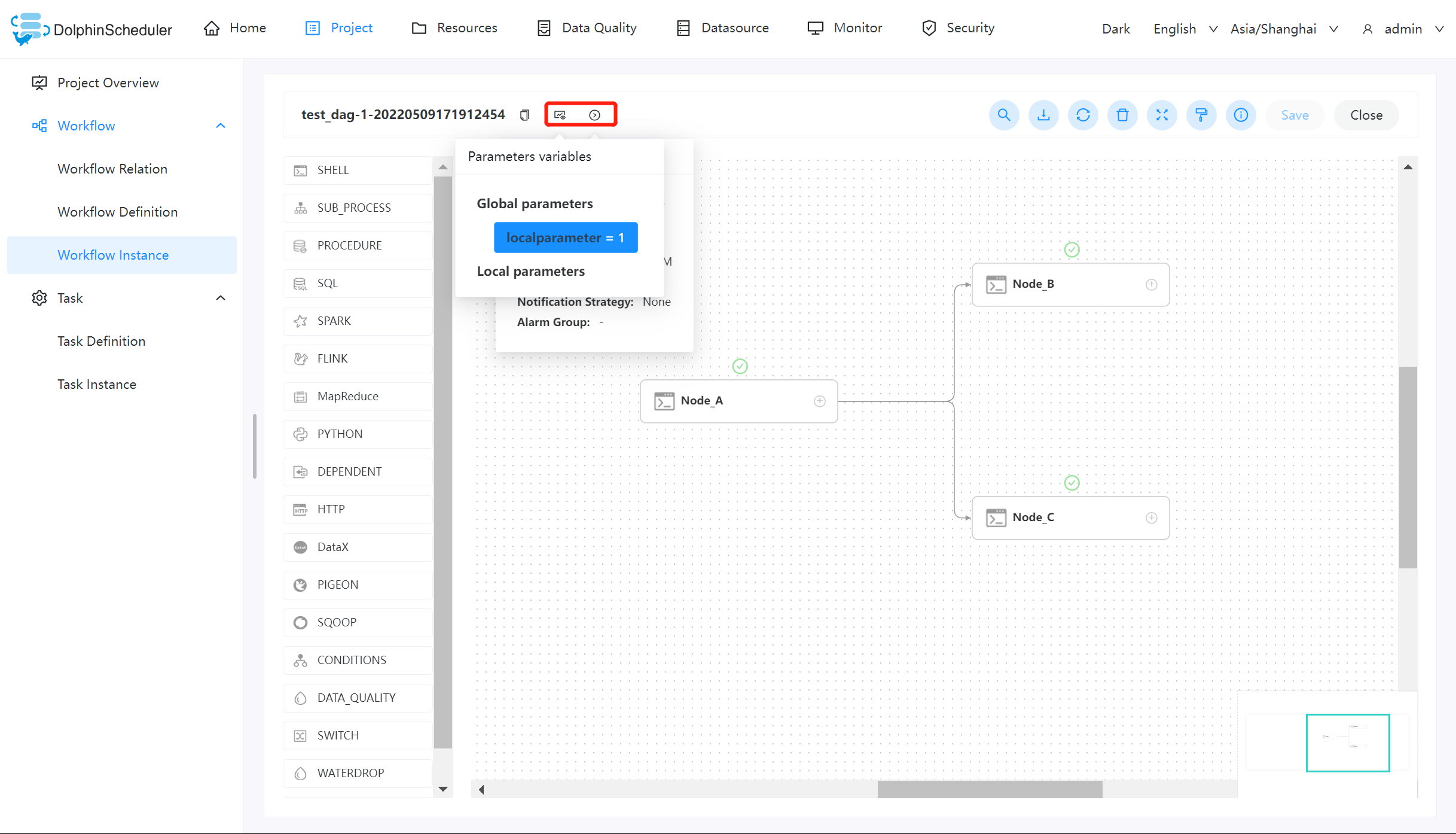This screenshot has height=834, width=1456.
Task: Click the refresh DAG status icon
Action: click(1083, 115)
